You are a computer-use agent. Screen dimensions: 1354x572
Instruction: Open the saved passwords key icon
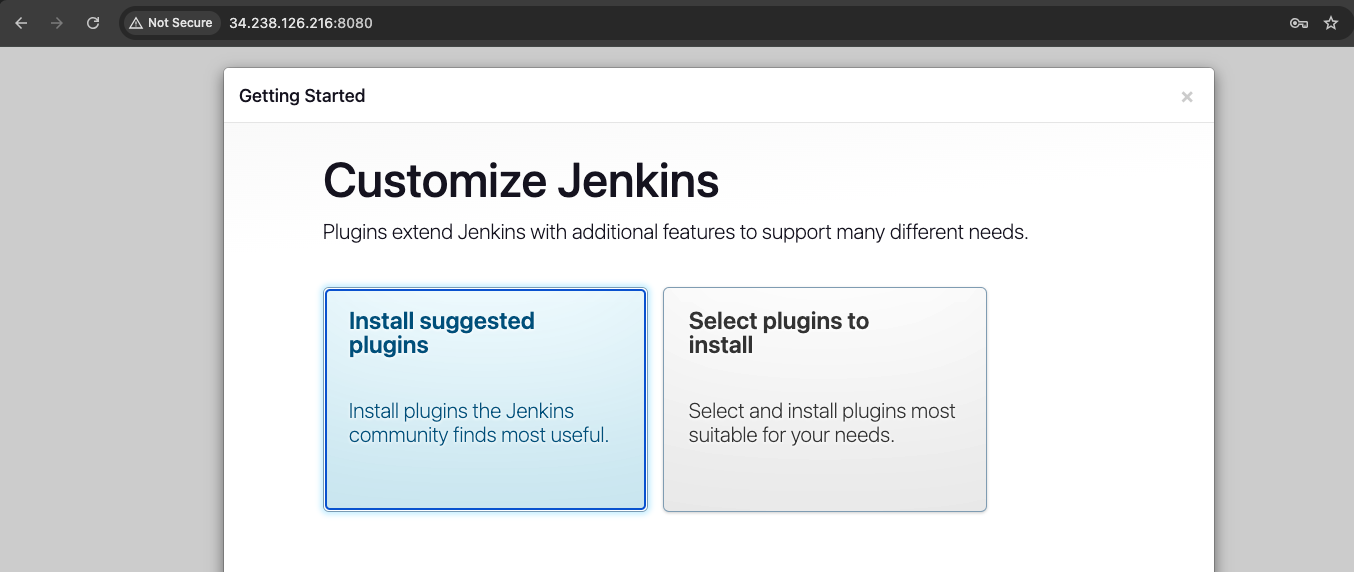[1299, 23]
